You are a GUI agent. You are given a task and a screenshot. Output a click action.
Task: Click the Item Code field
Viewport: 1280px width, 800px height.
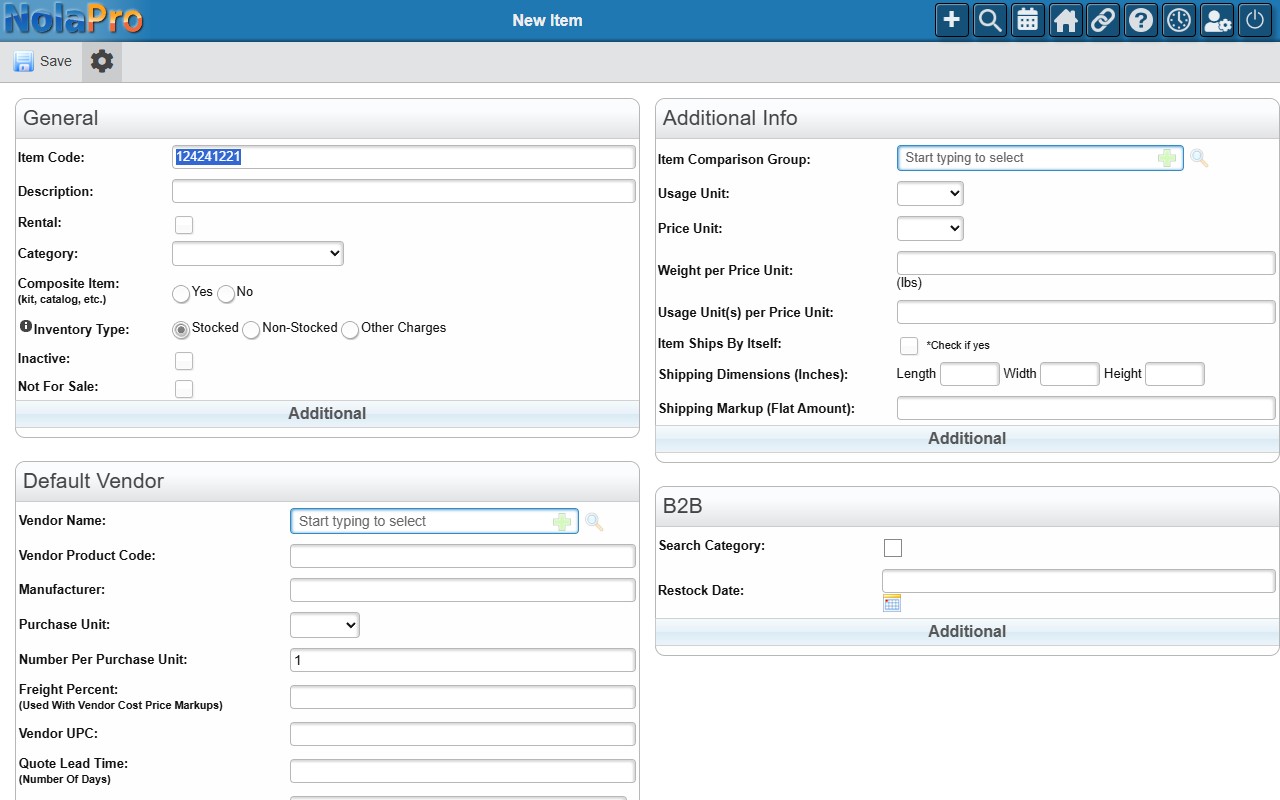coord(404,157)
